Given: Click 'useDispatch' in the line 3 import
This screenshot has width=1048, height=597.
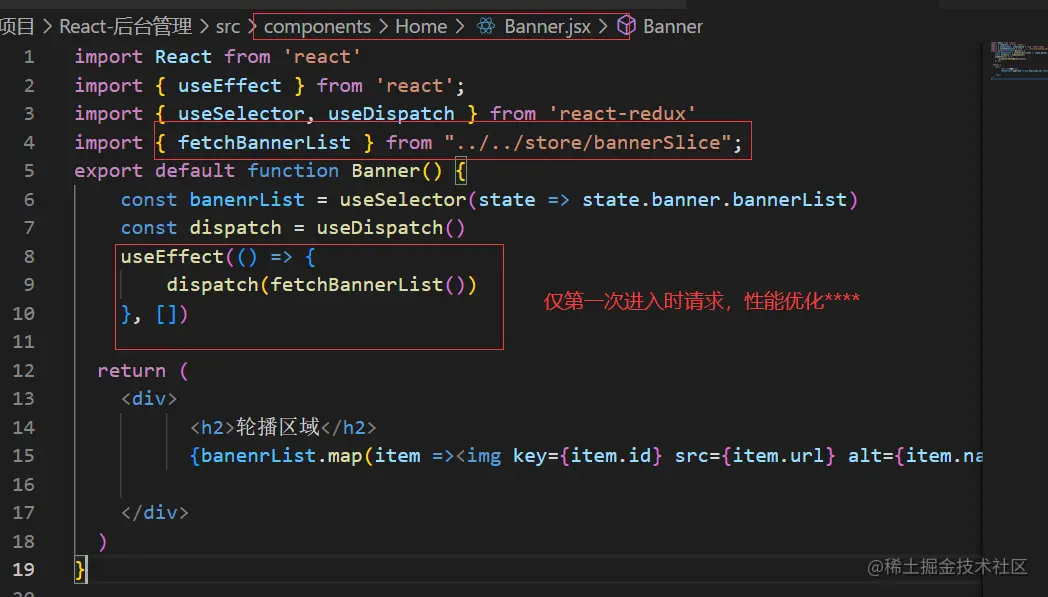Looking at the screenshot, I should 391,114.
